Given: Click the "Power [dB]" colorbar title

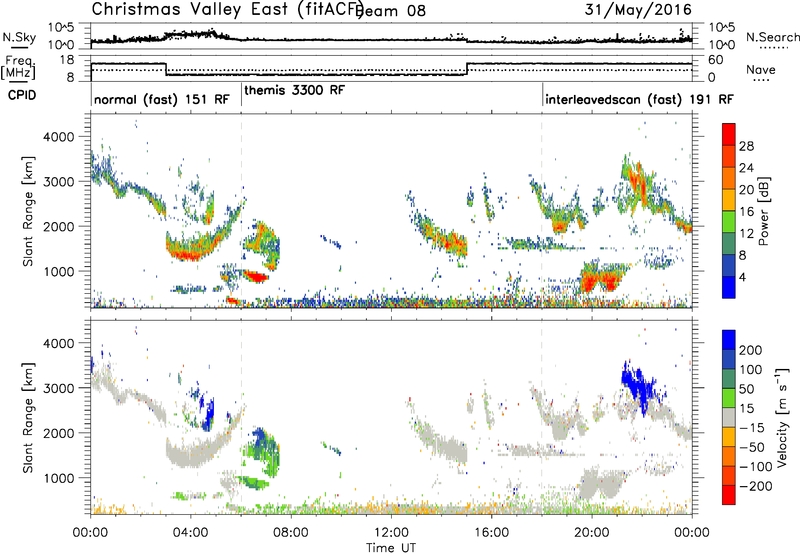Looking at the screenshot, I should point(764,211).
